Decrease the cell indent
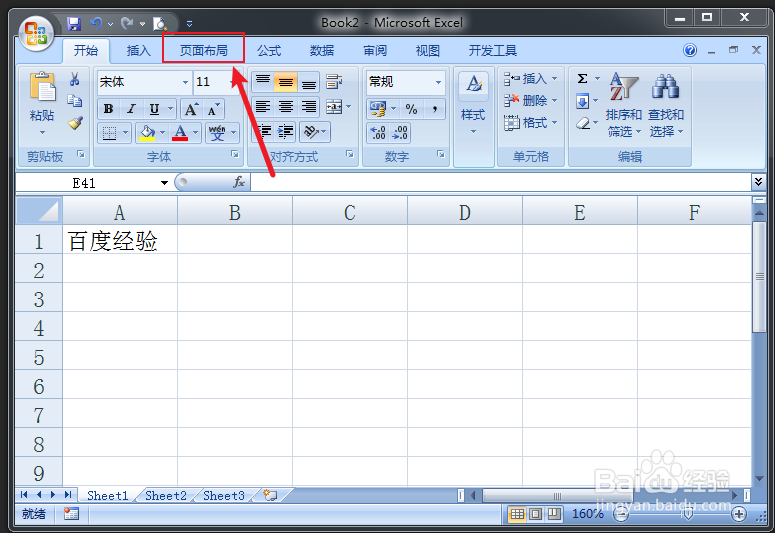Viewport: 775px width, 533px height. tap(264, 132)
